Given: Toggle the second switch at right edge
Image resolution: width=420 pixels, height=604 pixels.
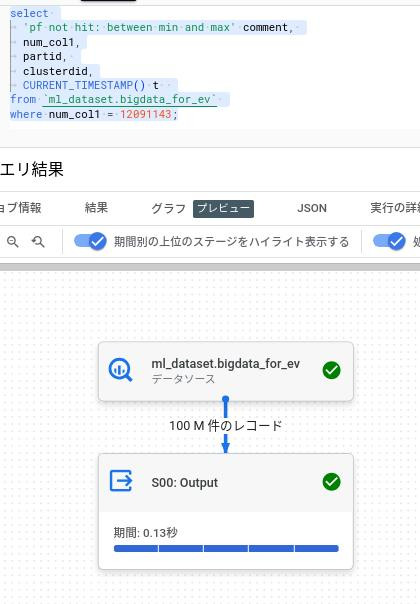Looking at the screenshot, I should click(389, 242).
